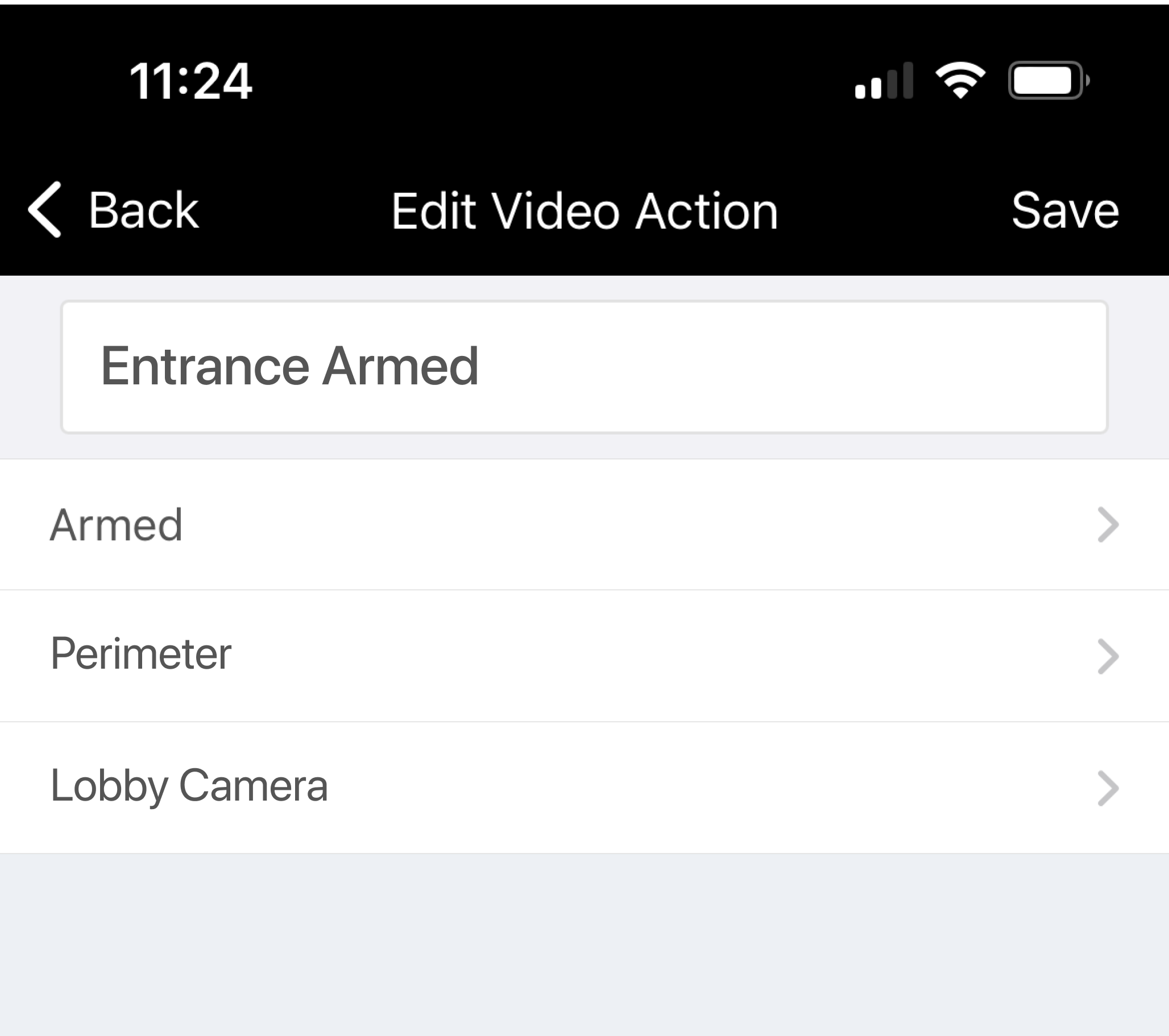Select the Edit Video Action title

click(x=584, y=210)
